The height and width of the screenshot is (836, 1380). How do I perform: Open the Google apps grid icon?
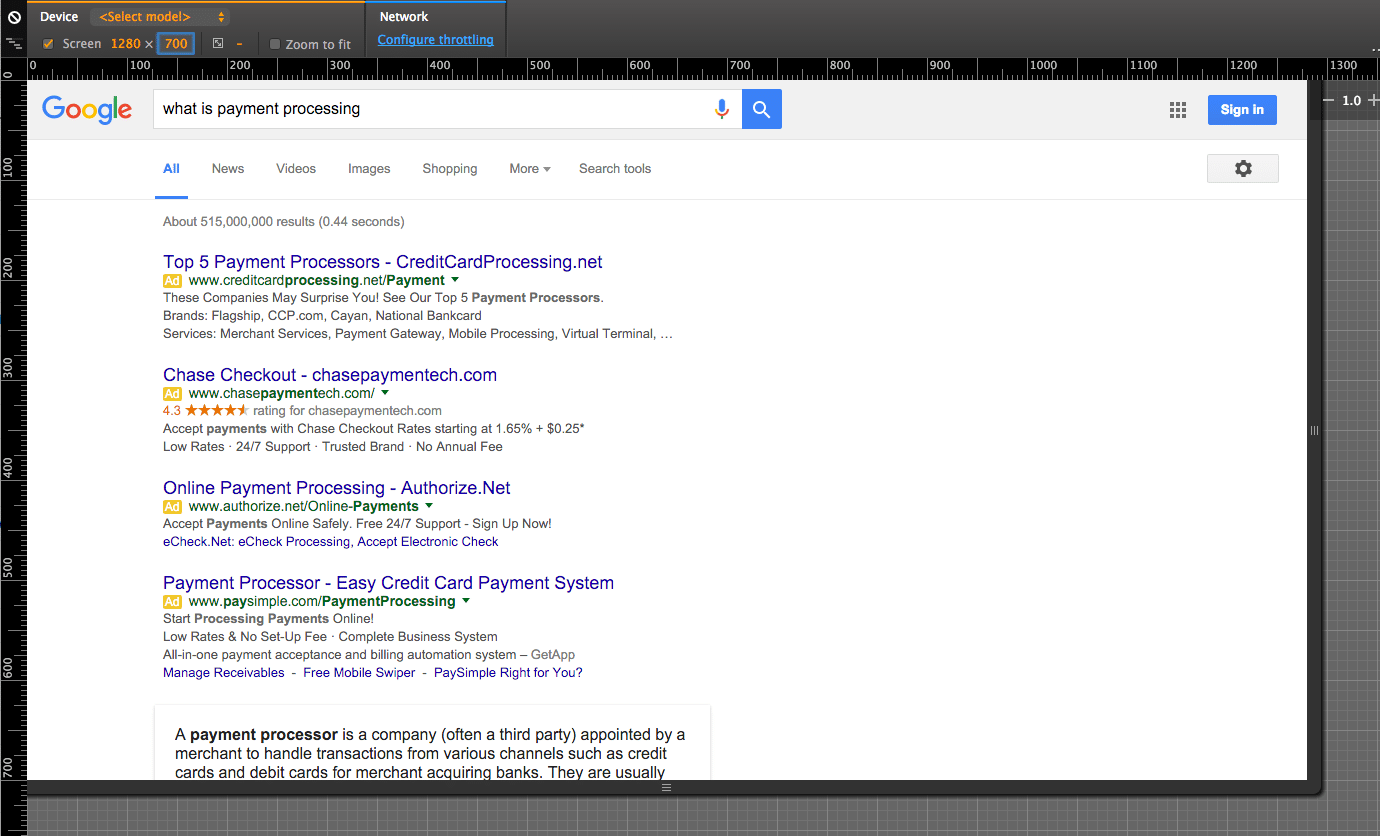[1178, 110]
